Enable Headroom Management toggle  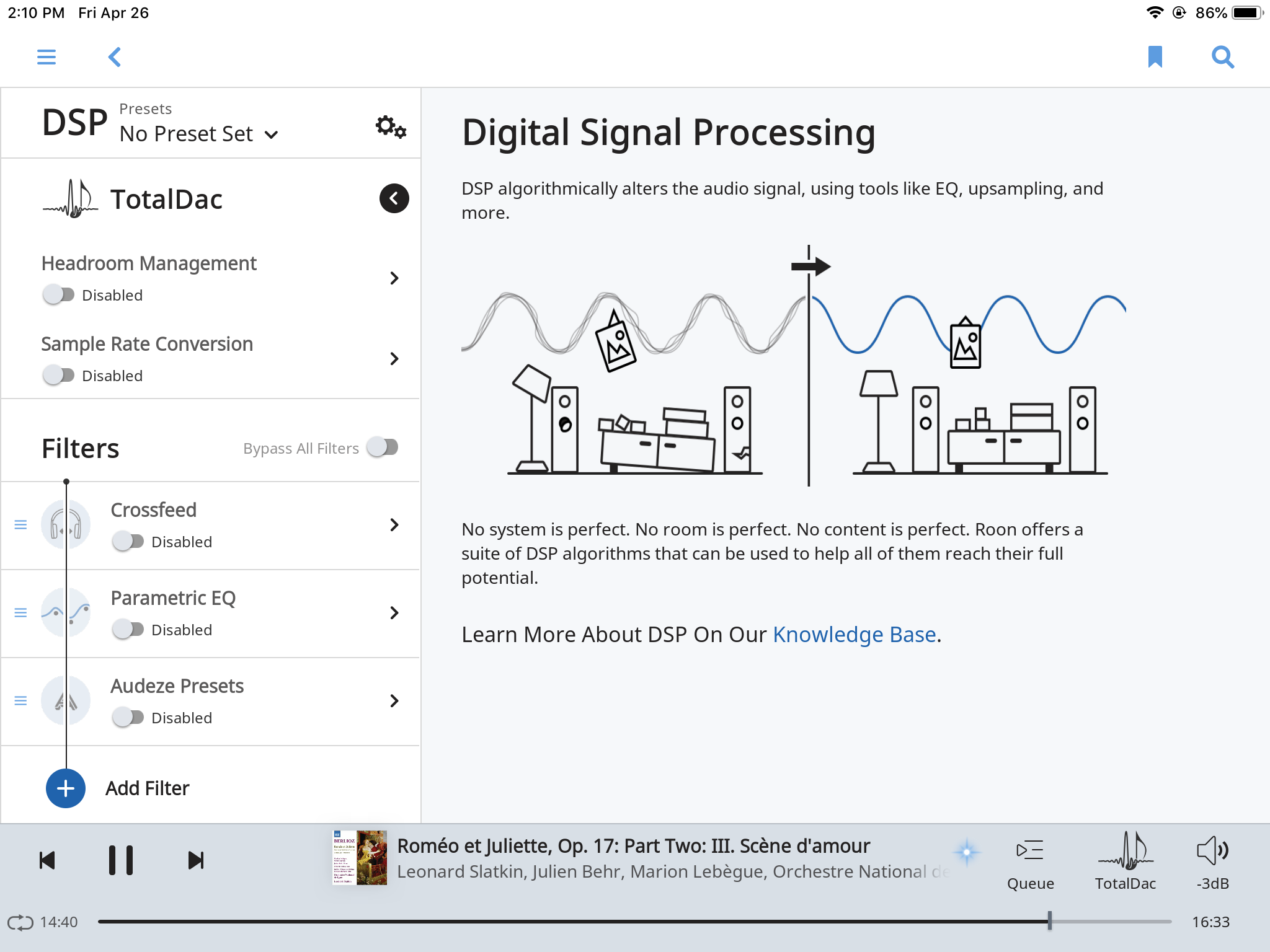(x=59, y=294)
